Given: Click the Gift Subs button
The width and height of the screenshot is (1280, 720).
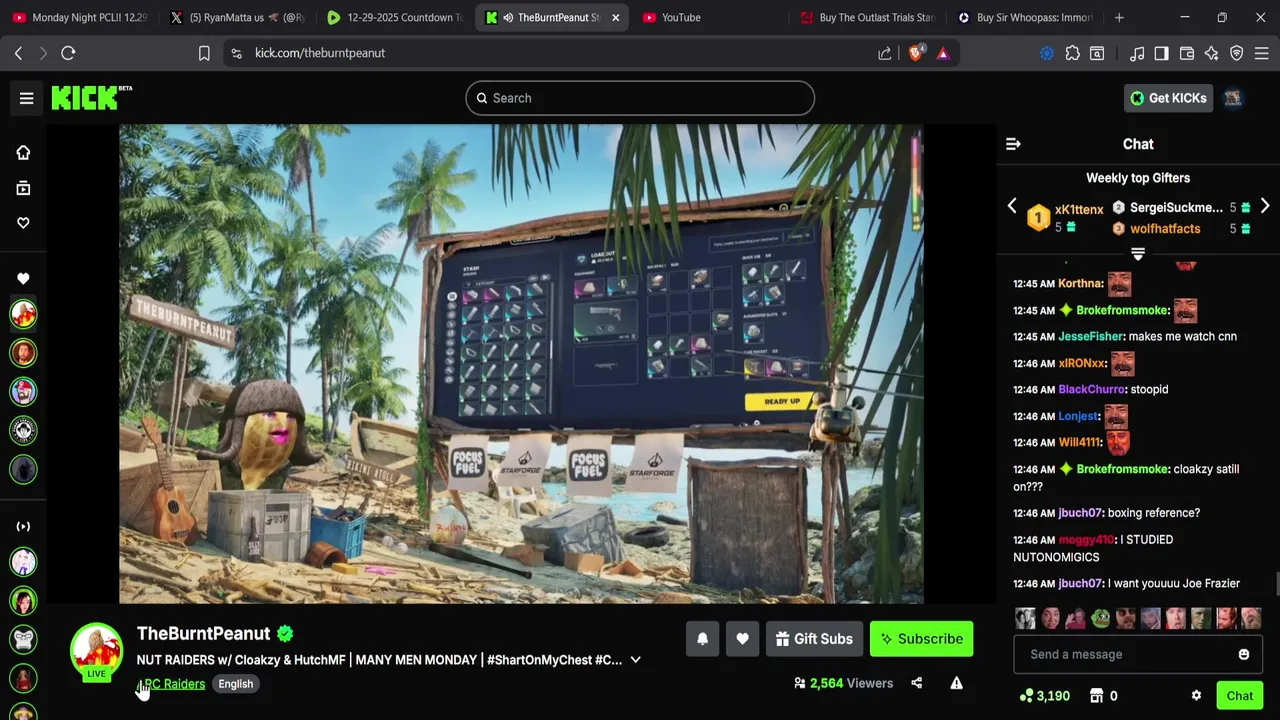Looking at the screenshot, I should click(813, 639).
